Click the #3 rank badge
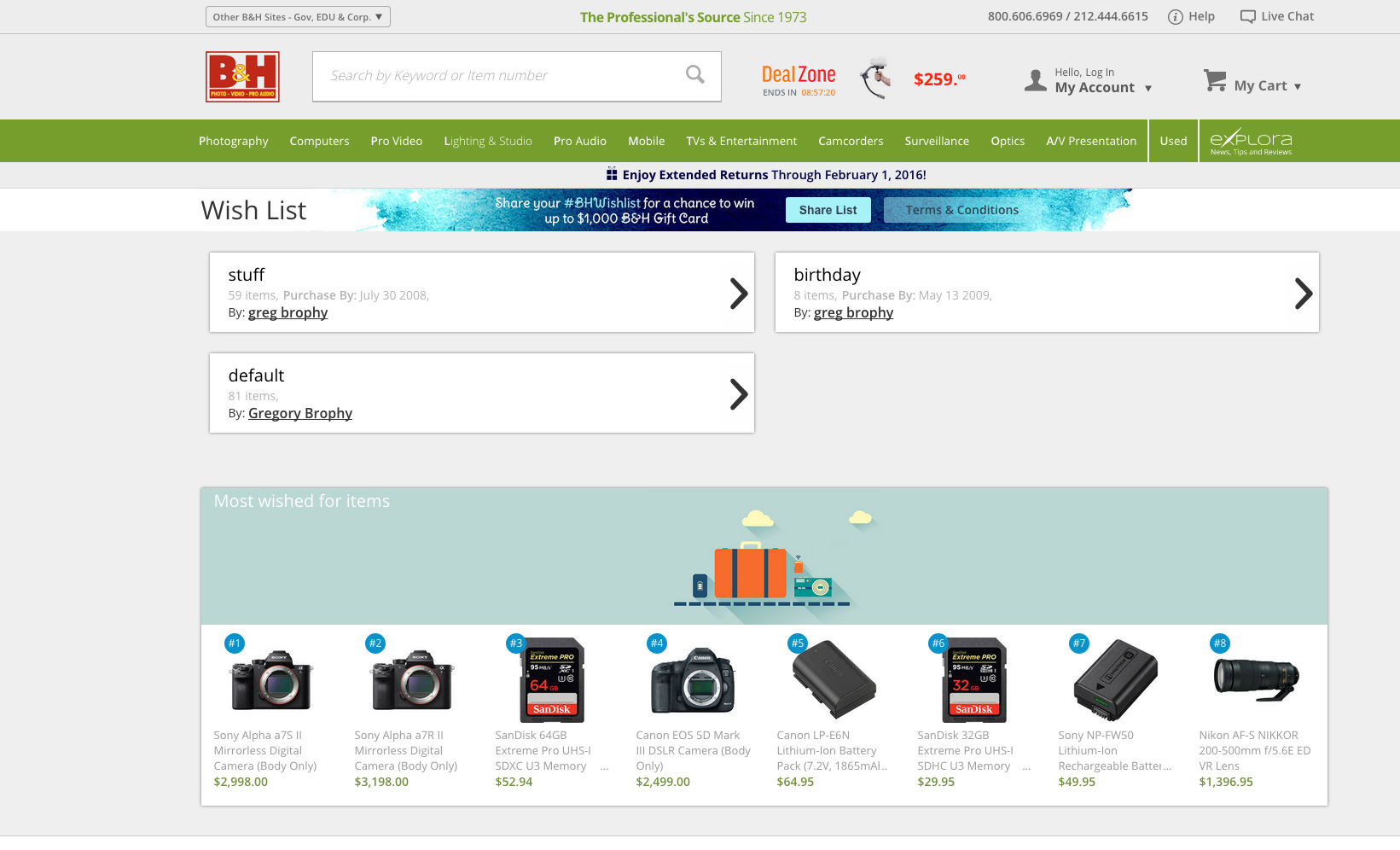This screenshot has width=1400, height=850. coord(516,643)
